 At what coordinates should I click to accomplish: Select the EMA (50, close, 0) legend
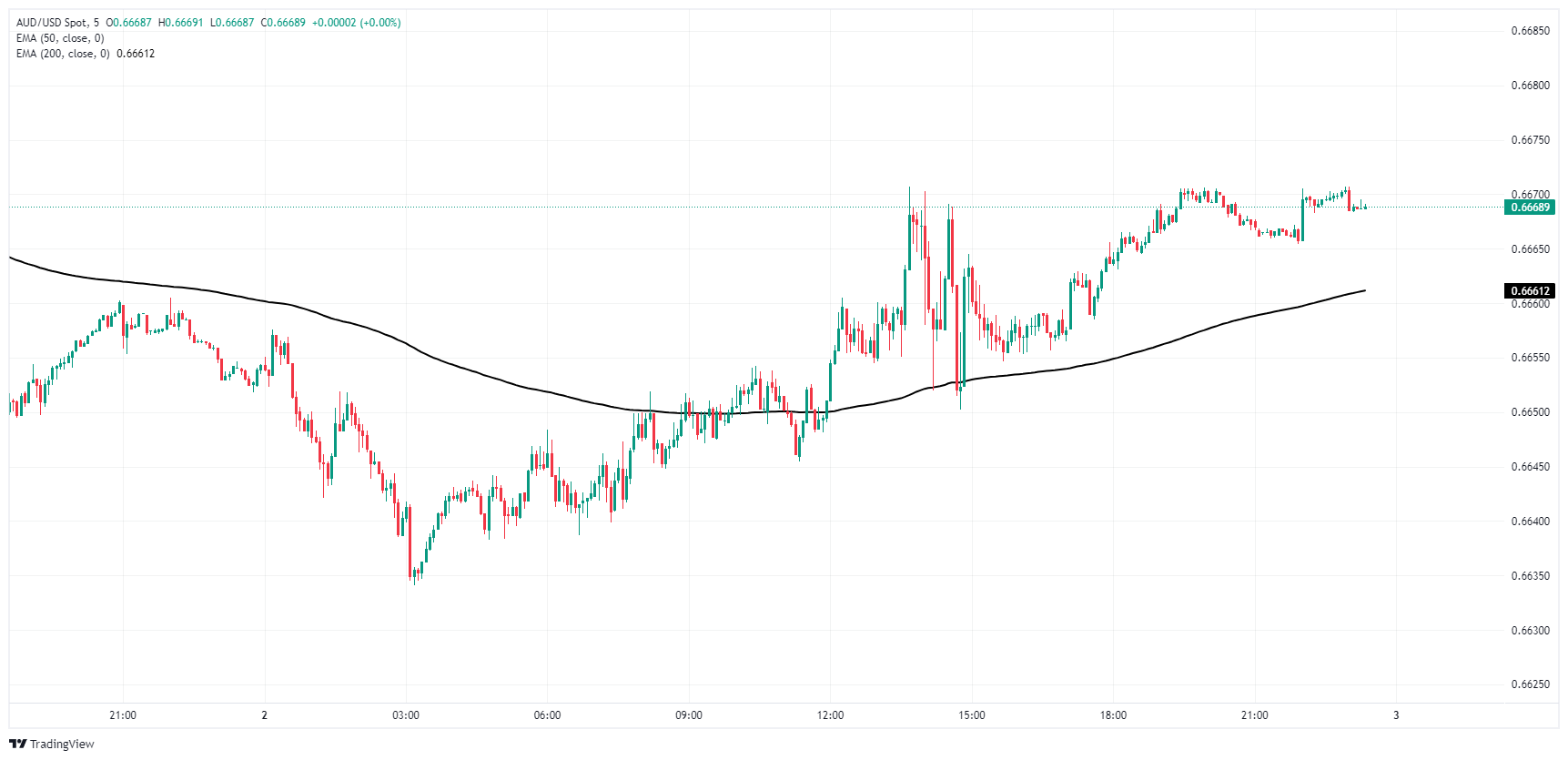tap(60, 38)
